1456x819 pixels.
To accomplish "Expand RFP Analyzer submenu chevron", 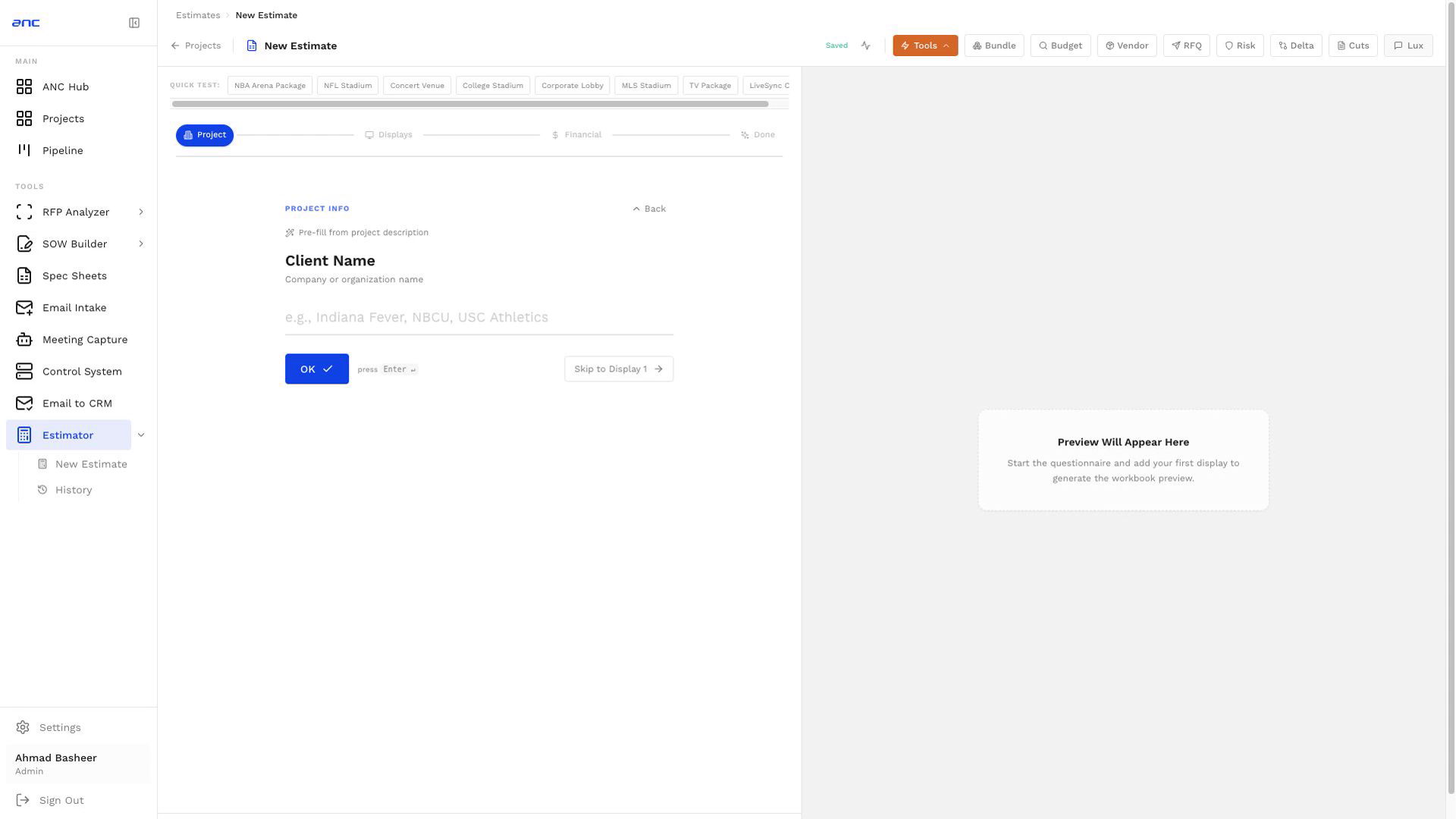I will pyautogui.click(x=141, y=212).
